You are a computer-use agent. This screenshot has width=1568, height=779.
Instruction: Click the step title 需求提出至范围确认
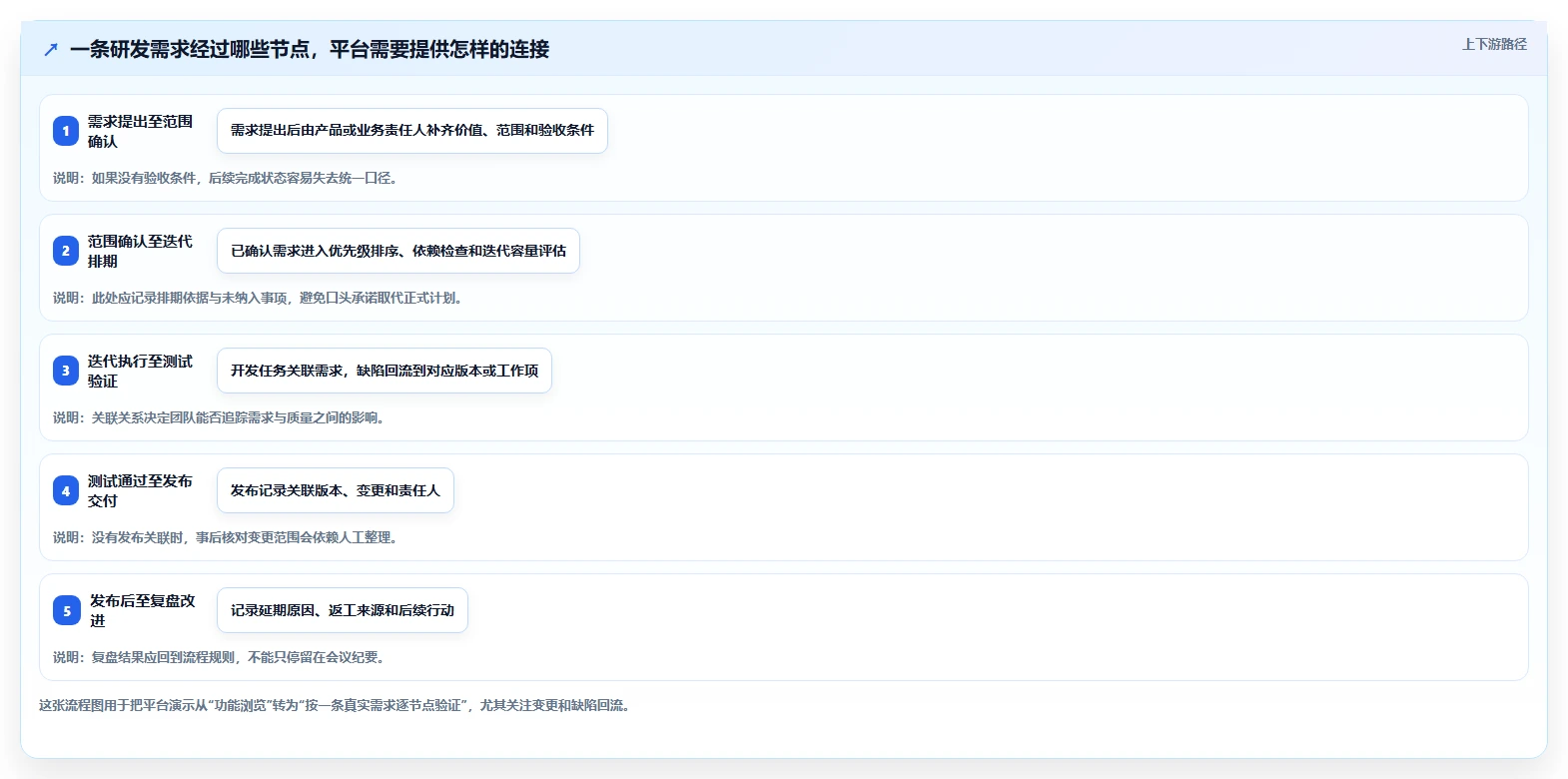[140, 131]
